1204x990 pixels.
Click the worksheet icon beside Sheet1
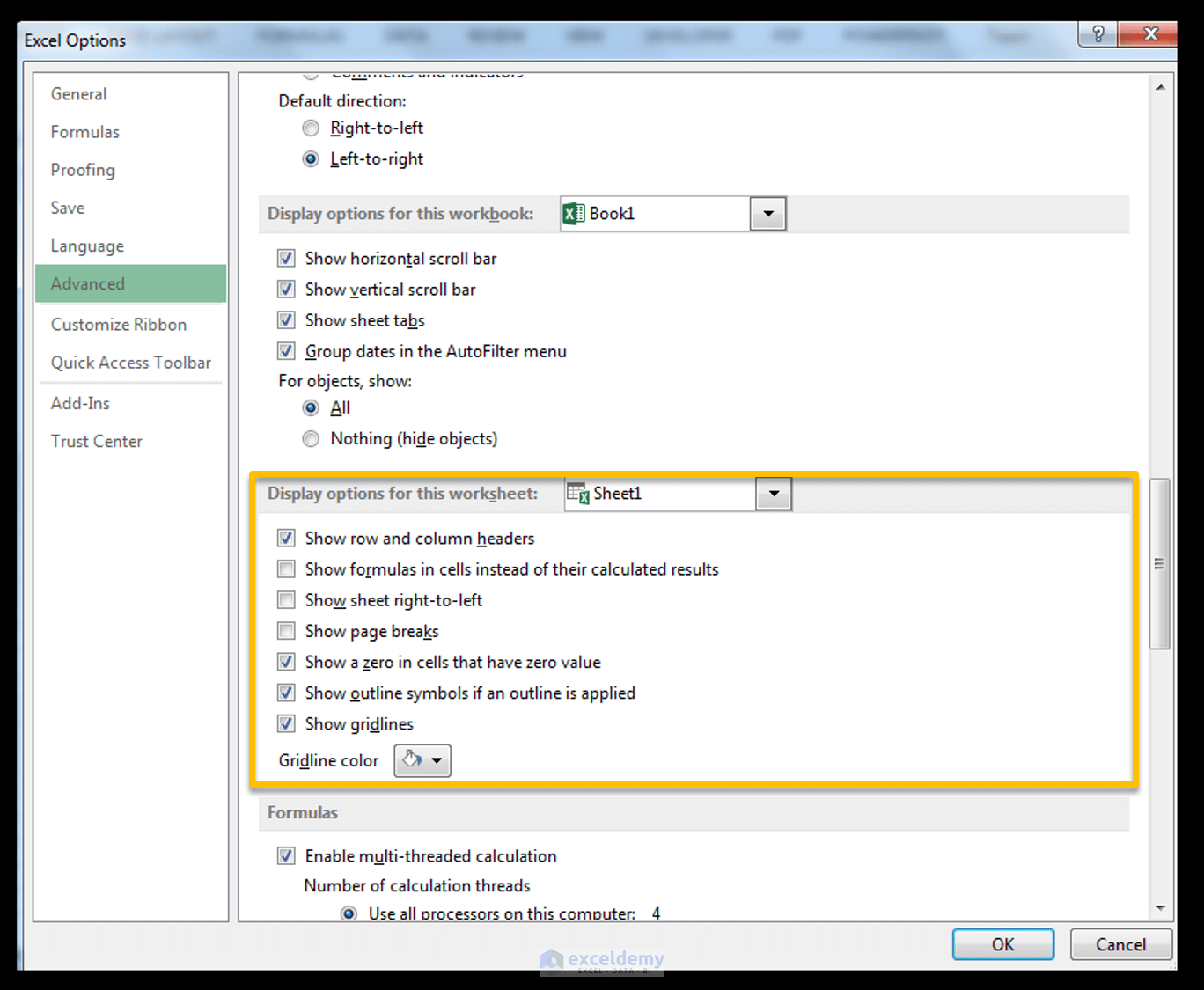pyautogui.click(x=578, y=494)
